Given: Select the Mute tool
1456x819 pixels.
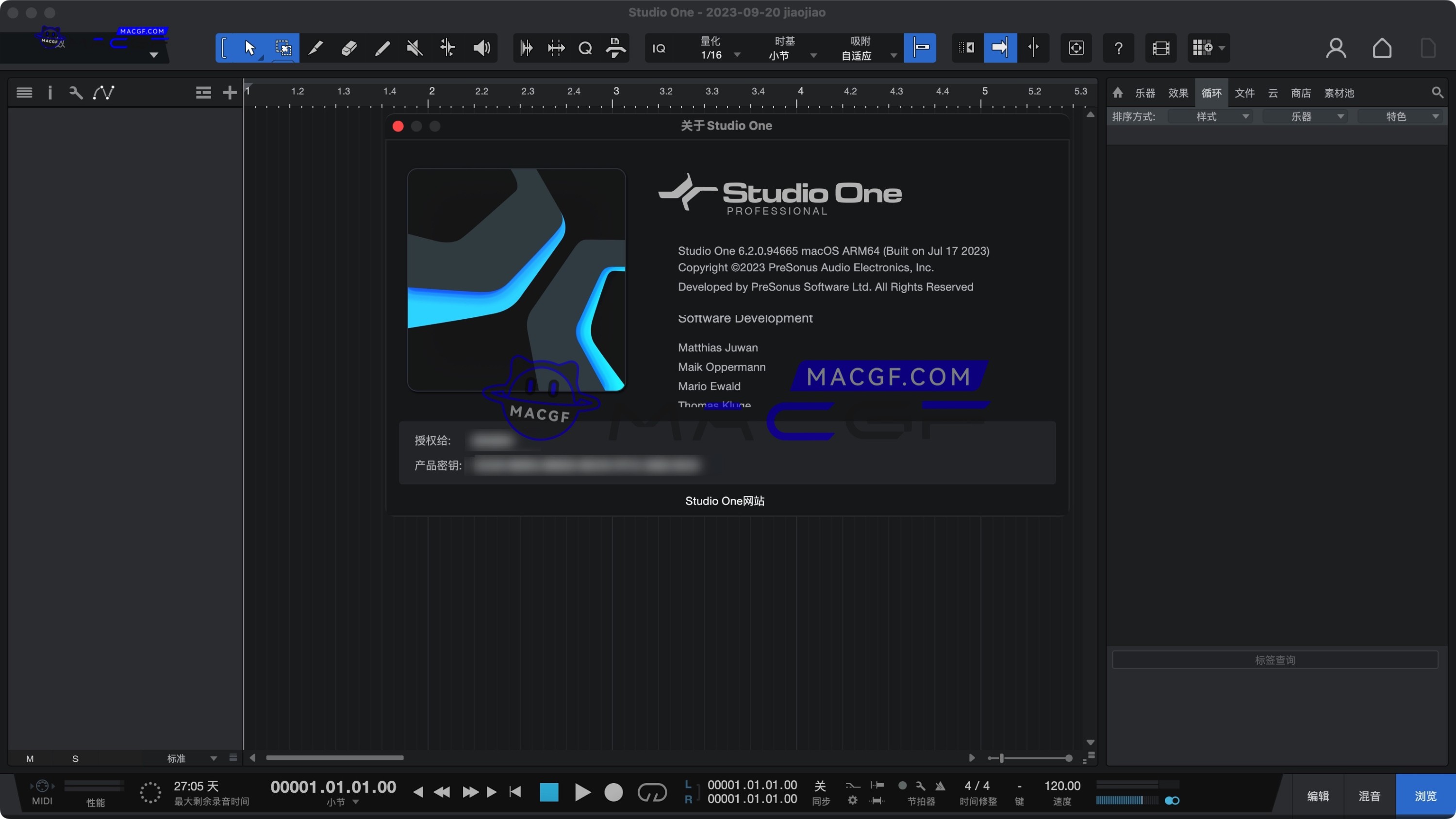Looking at the screenshot, I should (414, 48).
